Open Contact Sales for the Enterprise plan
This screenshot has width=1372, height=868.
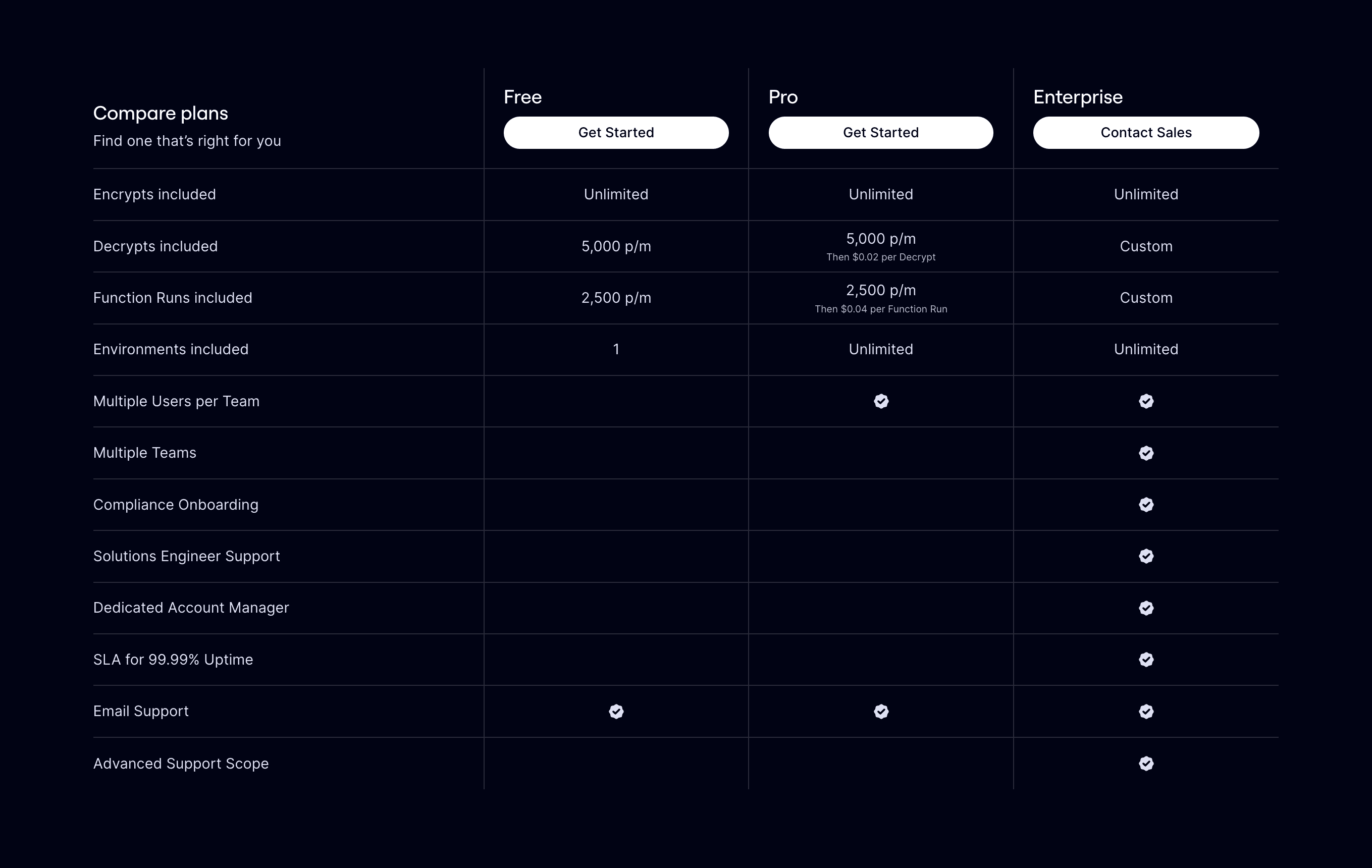(x=1146, y=132)
